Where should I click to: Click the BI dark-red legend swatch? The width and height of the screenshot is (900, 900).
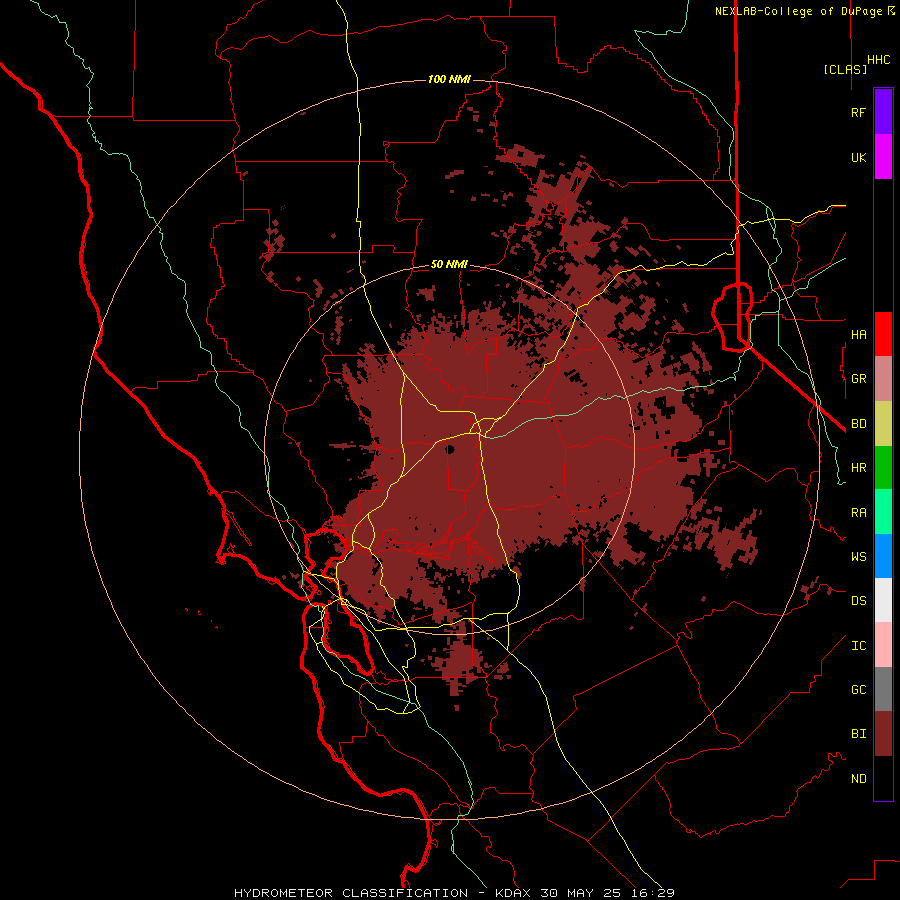[x=883, y=734]
